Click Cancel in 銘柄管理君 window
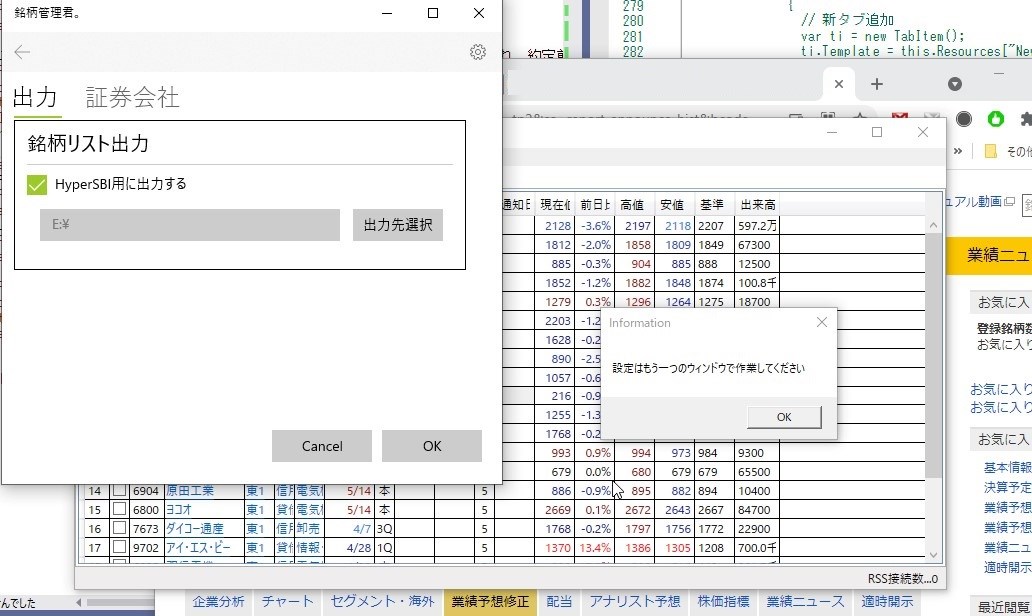This screenshot has width=1032, height=616. click(322, 446)
